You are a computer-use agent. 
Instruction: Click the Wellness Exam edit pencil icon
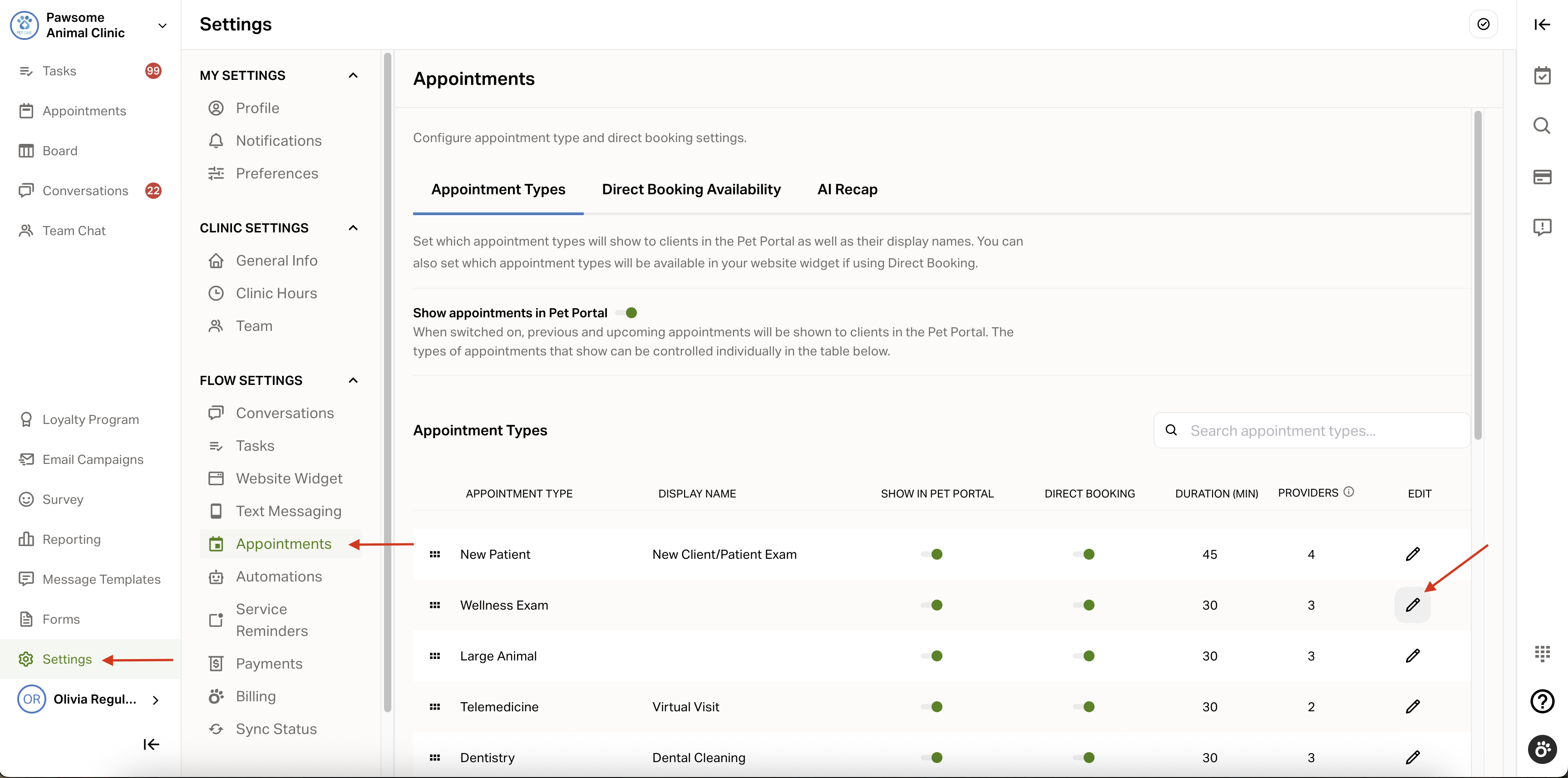tap(1412, 605)
